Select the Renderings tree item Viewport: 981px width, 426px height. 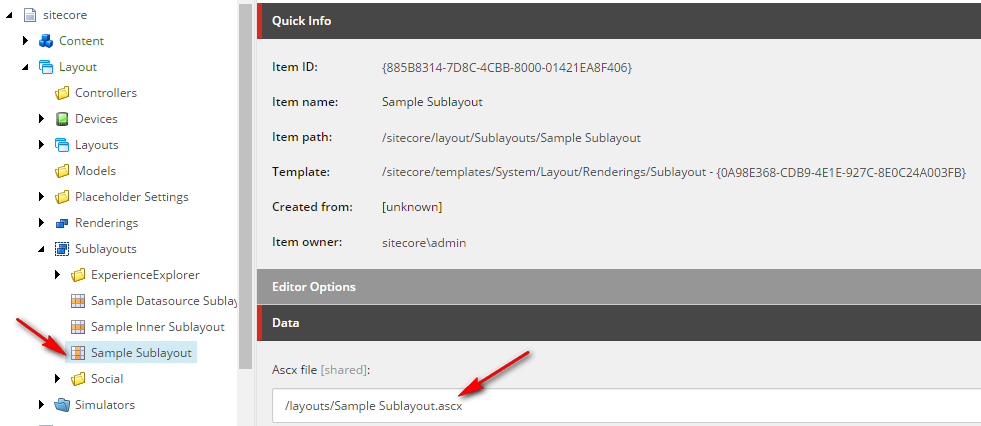coord(106,223)
